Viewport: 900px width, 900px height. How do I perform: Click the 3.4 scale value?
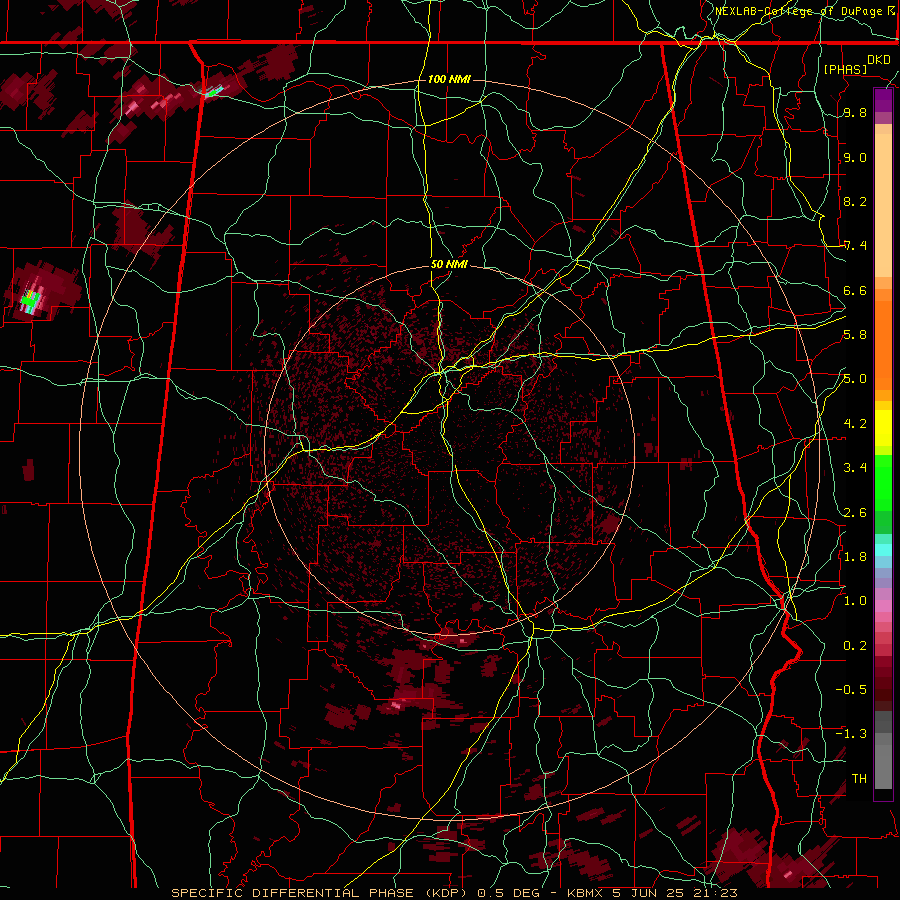tap(855, 468)
